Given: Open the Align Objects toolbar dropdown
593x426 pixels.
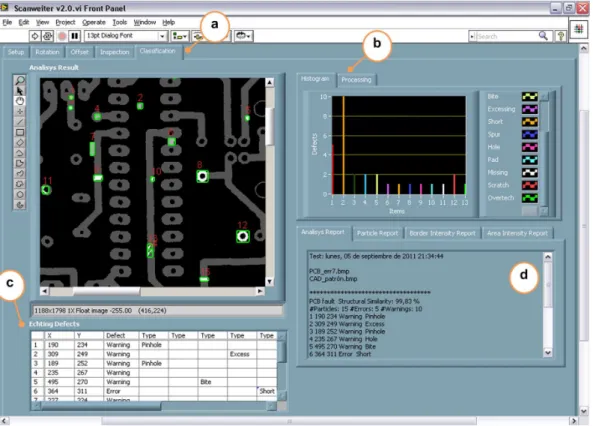Looking at the screenshot, I should point(180,36).
